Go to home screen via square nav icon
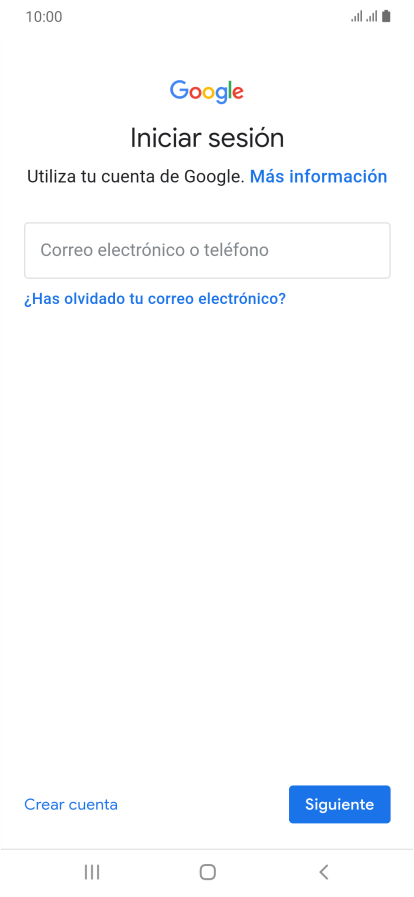 click(x=207, y=872)
